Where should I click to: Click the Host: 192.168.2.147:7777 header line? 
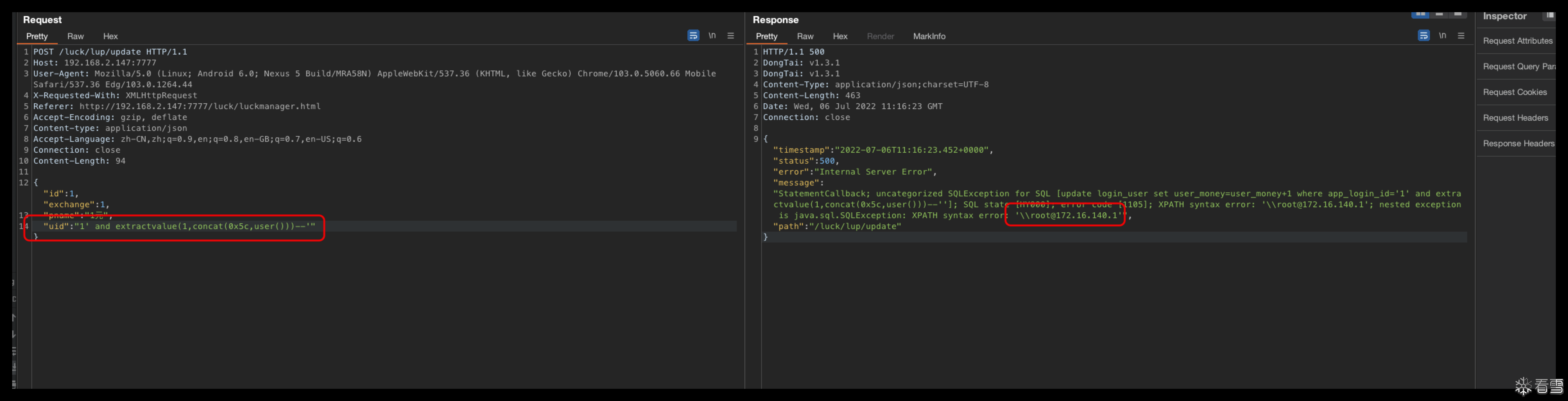tap(94, 63)
